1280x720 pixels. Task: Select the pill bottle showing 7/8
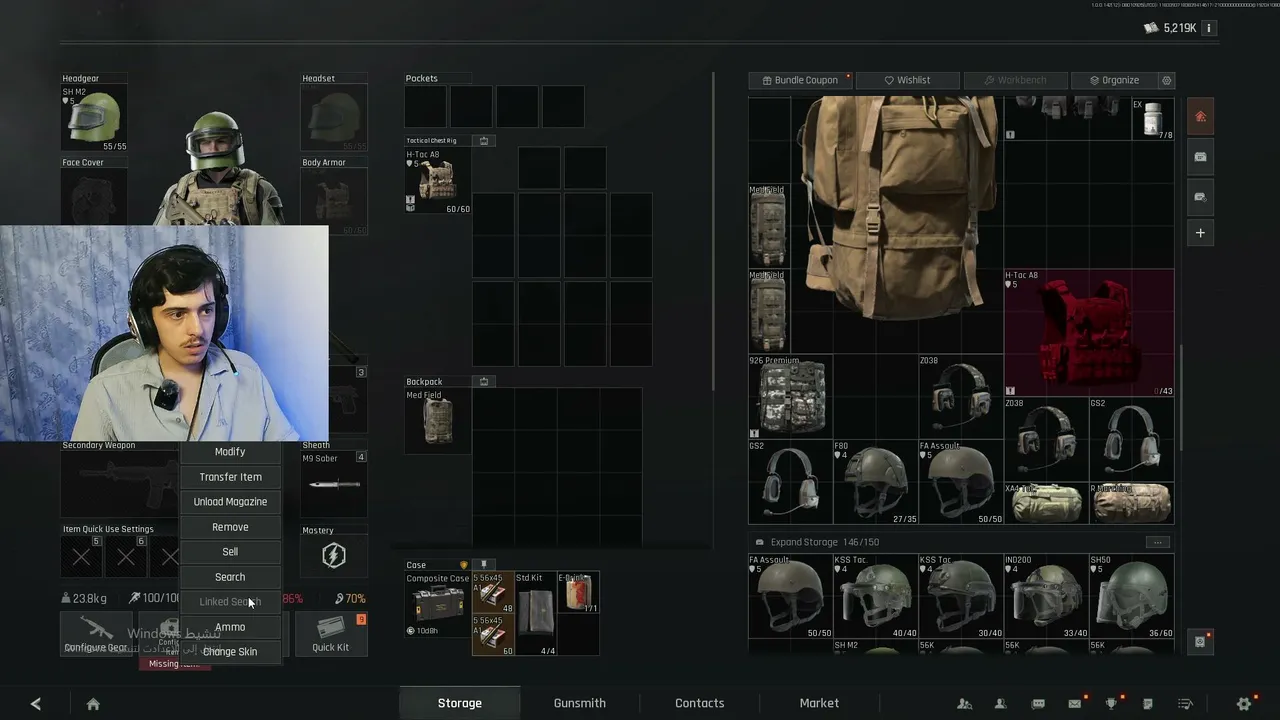tap(1153, 119)
